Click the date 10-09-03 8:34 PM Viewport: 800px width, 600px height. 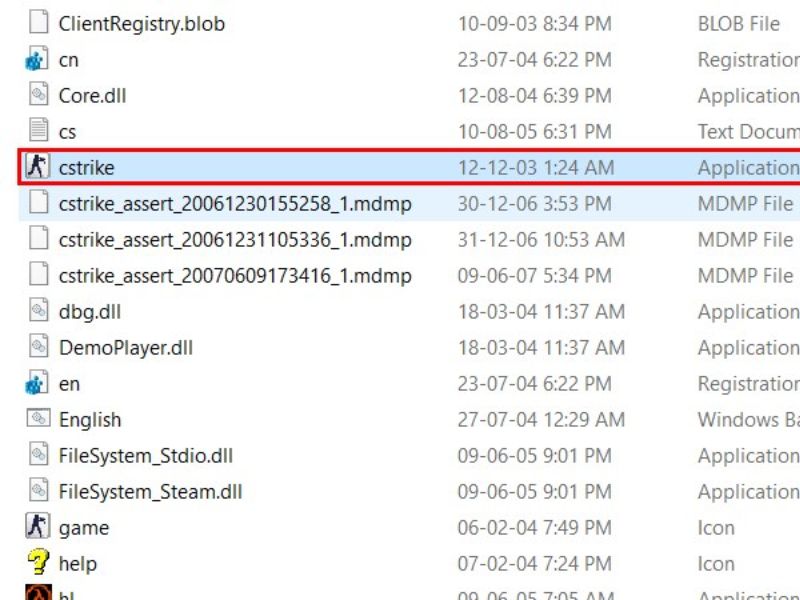[534, 24]
